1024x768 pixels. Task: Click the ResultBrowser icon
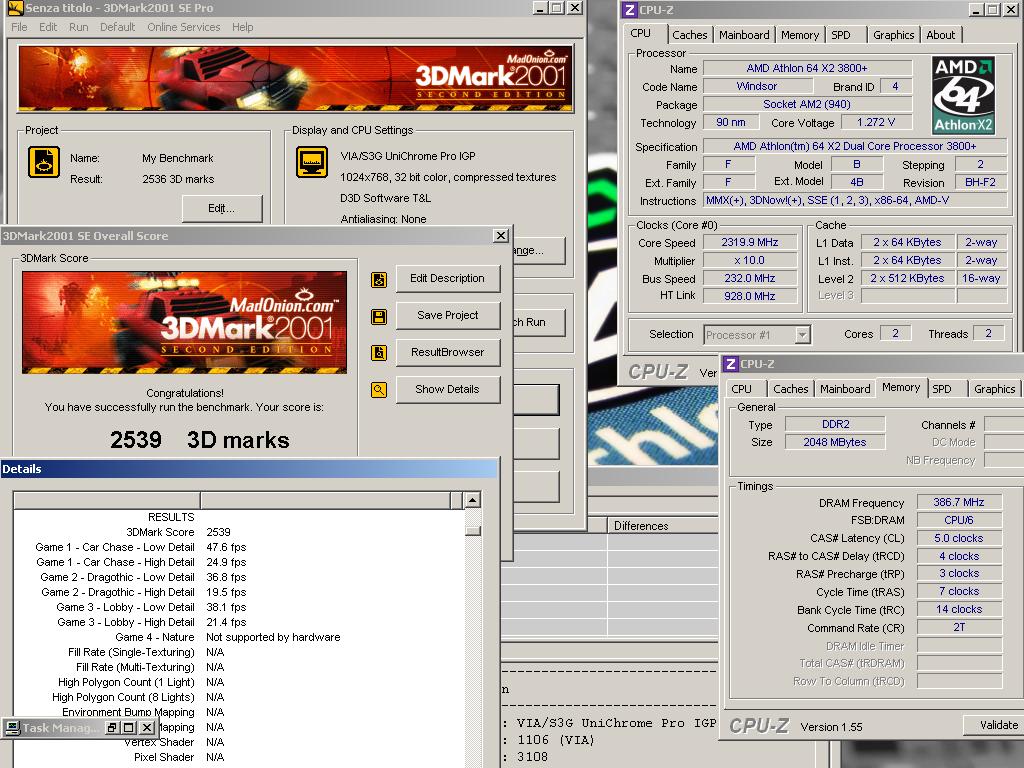pyautogui.click(x=379, y=353)
